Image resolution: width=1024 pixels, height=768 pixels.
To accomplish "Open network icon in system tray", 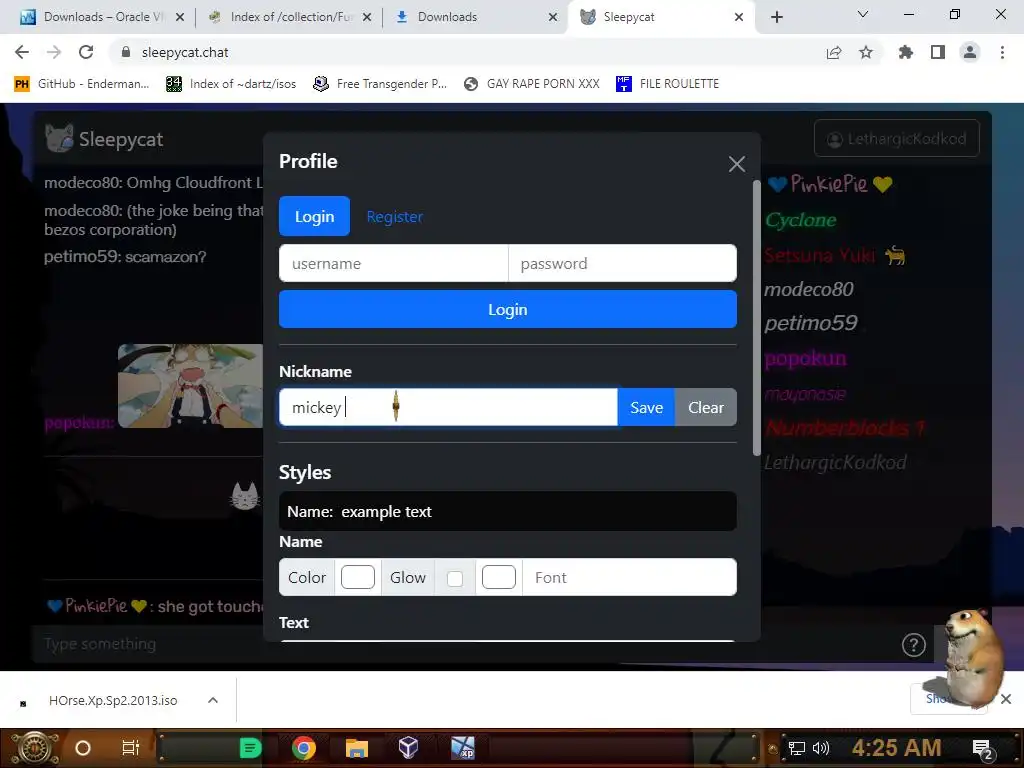I will coord(797,748).
